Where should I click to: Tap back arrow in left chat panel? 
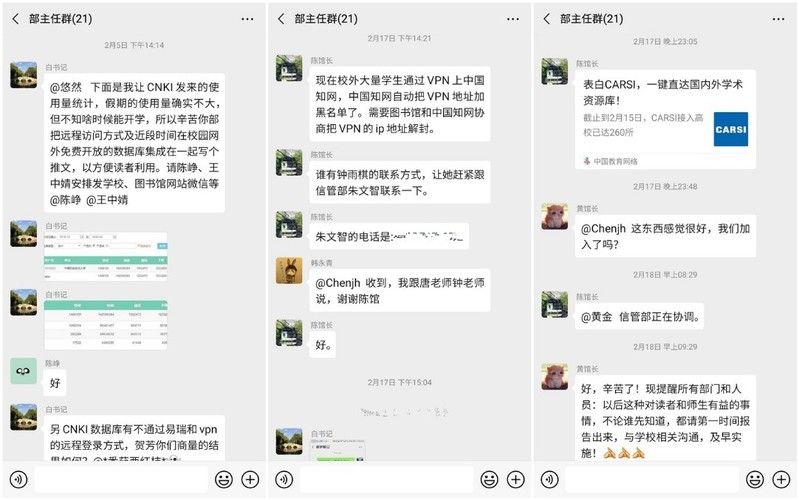pos(15,19)
